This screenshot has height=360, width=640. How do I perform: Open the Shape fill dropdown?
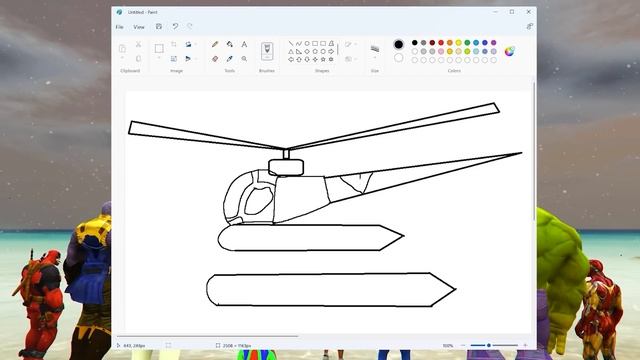click(350, 59)
